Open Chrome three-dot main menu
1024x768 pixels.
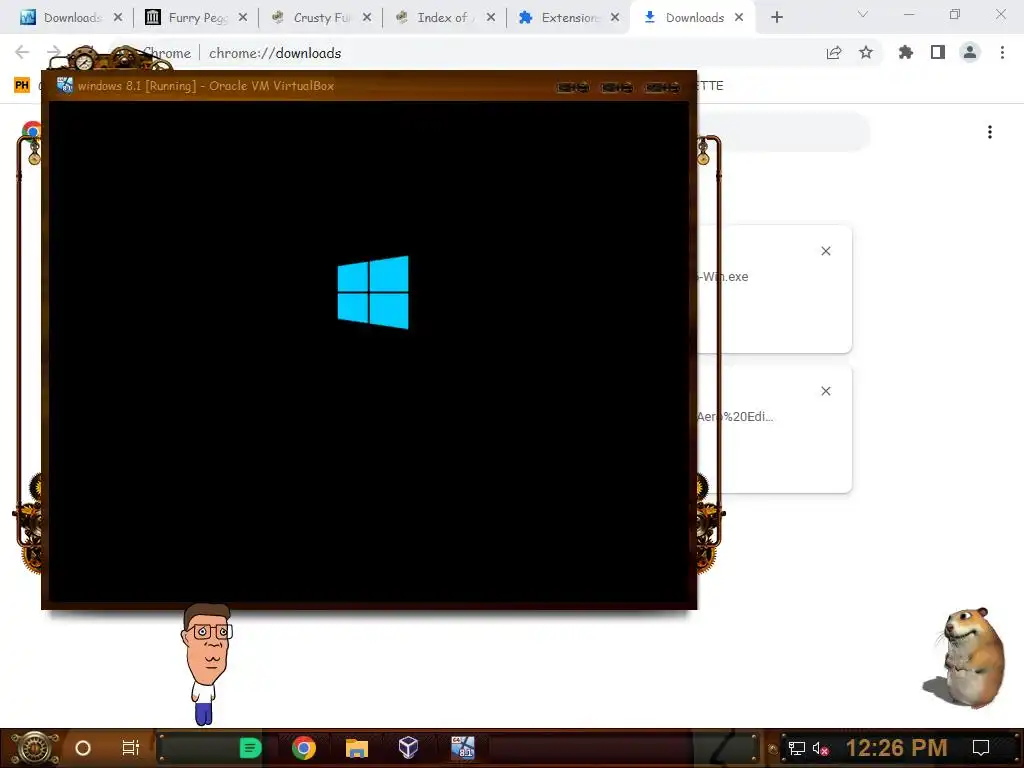click(x=1002, y=52)
